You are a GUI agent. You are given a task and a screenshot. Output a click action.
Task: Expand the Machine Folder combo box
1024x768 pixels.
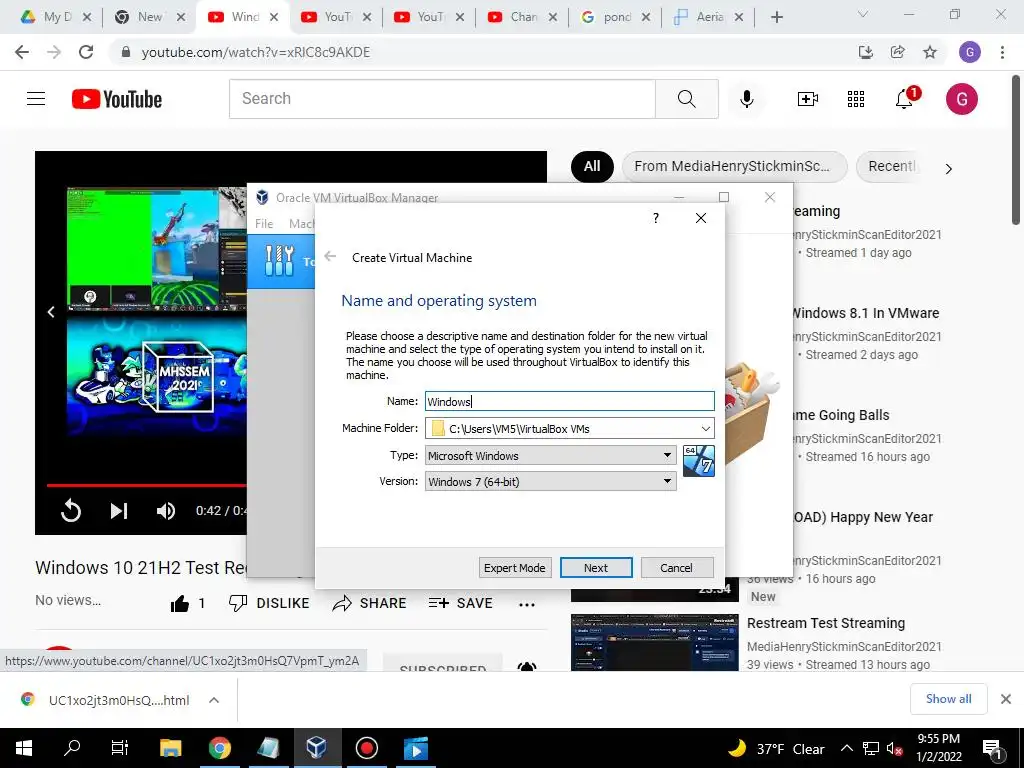tap(706, 428)
